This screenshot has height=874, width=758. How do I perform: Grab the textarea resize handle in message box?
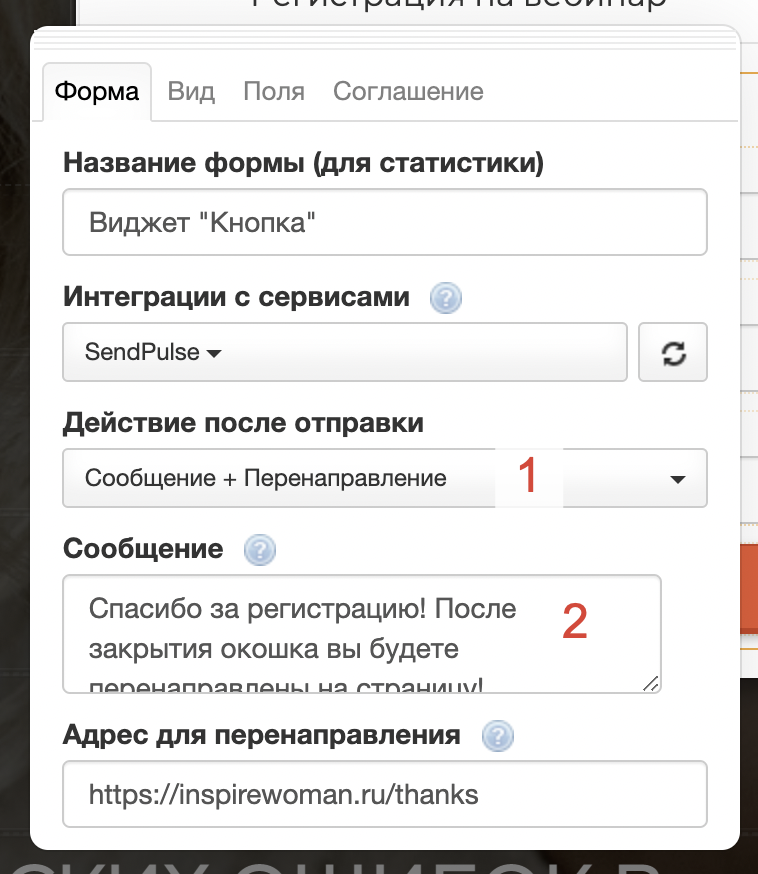pyautogui.click(x=650, y=683)
